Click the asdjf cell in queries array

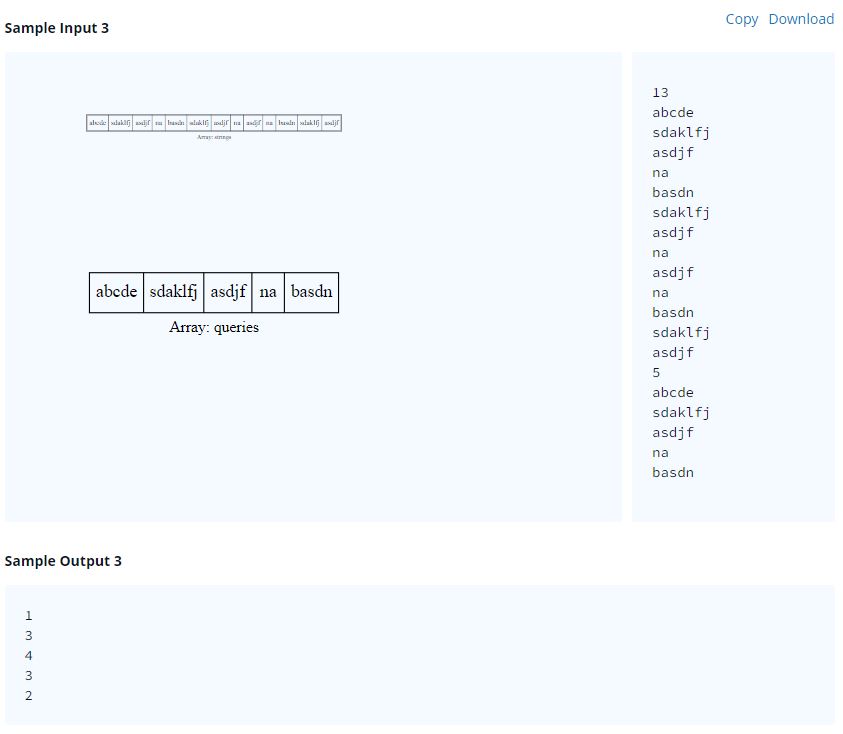(228, 292)
